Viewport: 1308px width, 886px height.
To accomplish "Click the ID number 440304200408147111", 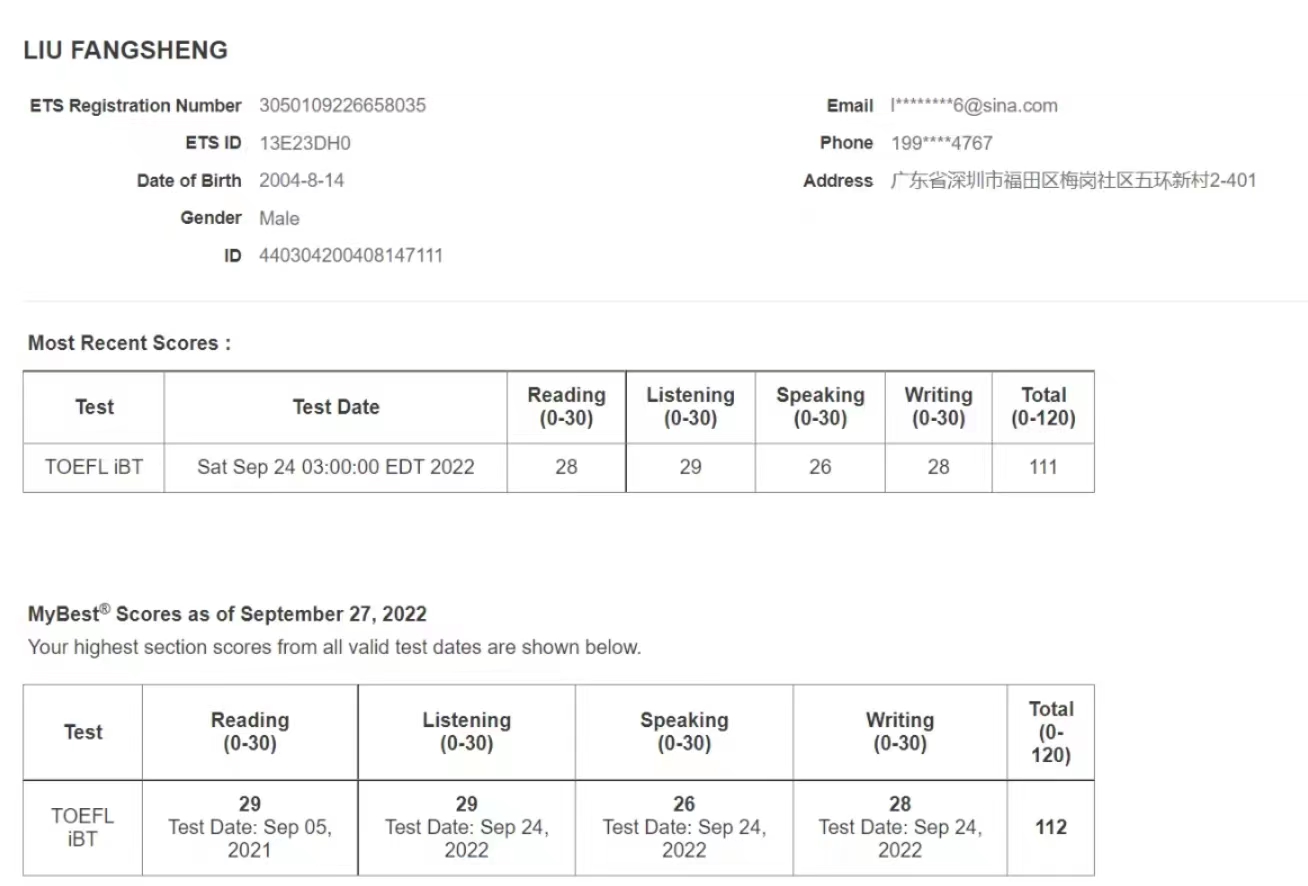I will coord(350,256).
